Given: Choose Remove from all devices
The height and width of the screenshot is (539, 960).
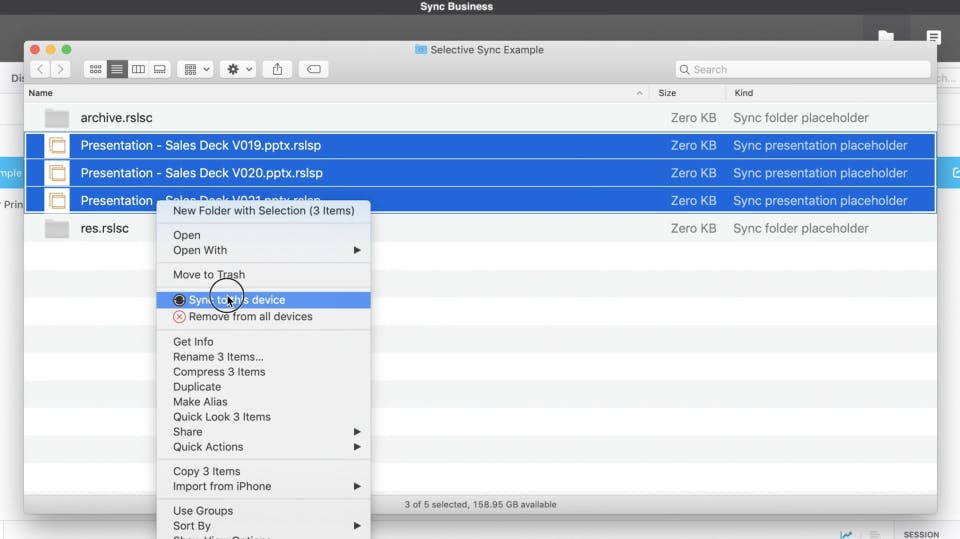Looking at the screenshot, I should (263, 317).
